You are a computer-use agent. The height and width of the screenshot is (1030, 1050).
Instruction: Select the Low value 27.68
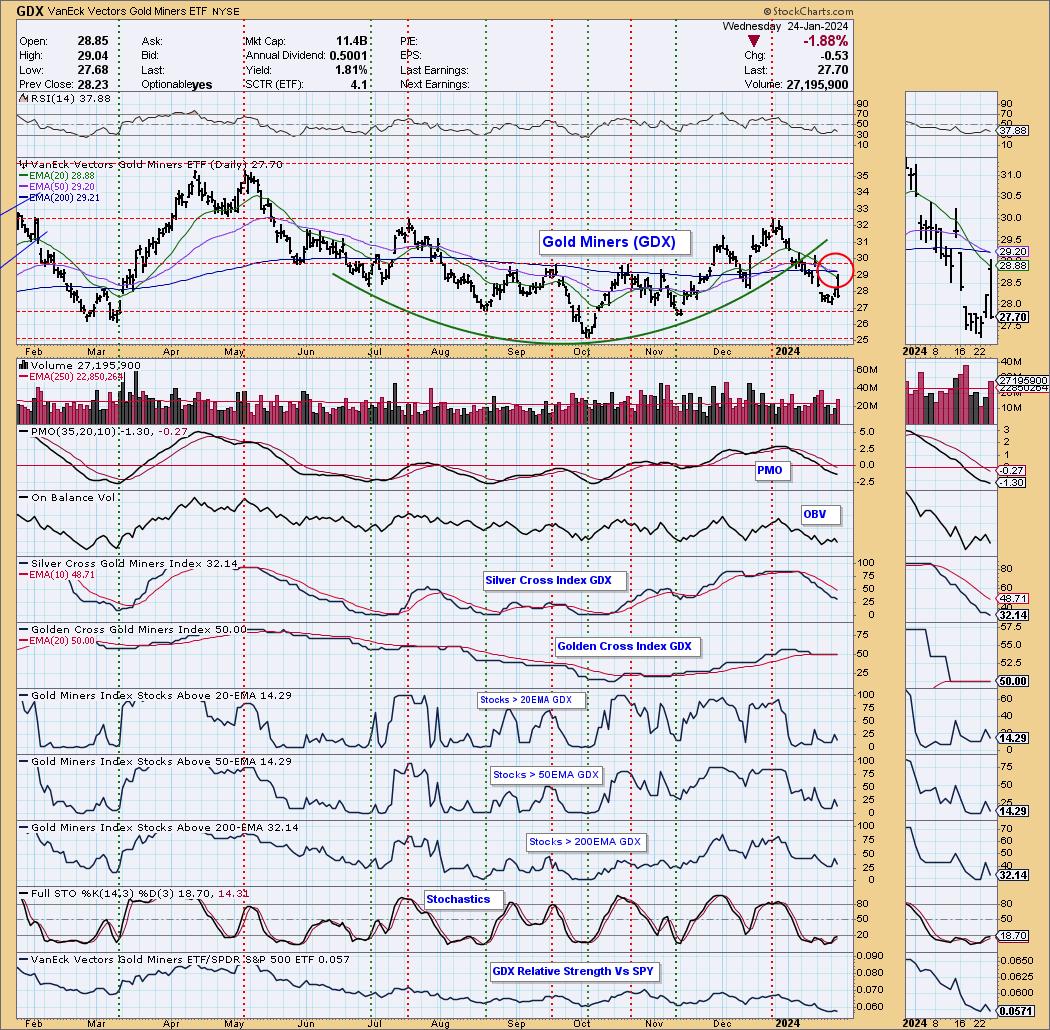(x=92, y=70)
